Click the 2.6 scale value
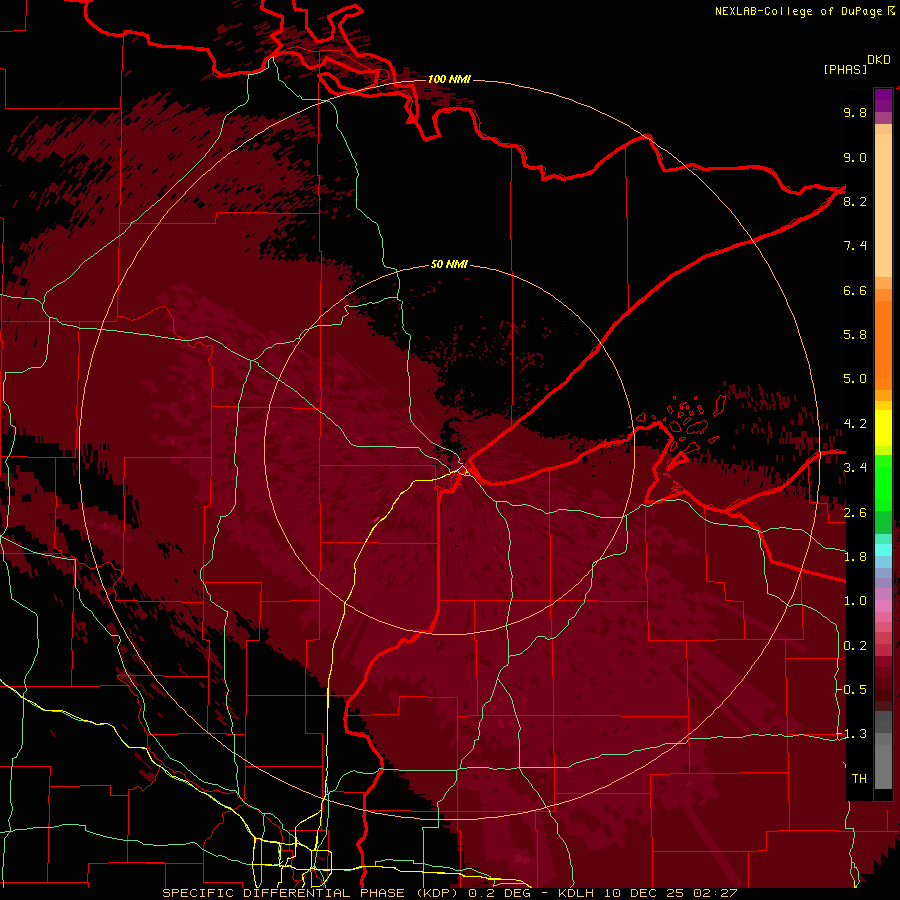 [x=855, y=513]
